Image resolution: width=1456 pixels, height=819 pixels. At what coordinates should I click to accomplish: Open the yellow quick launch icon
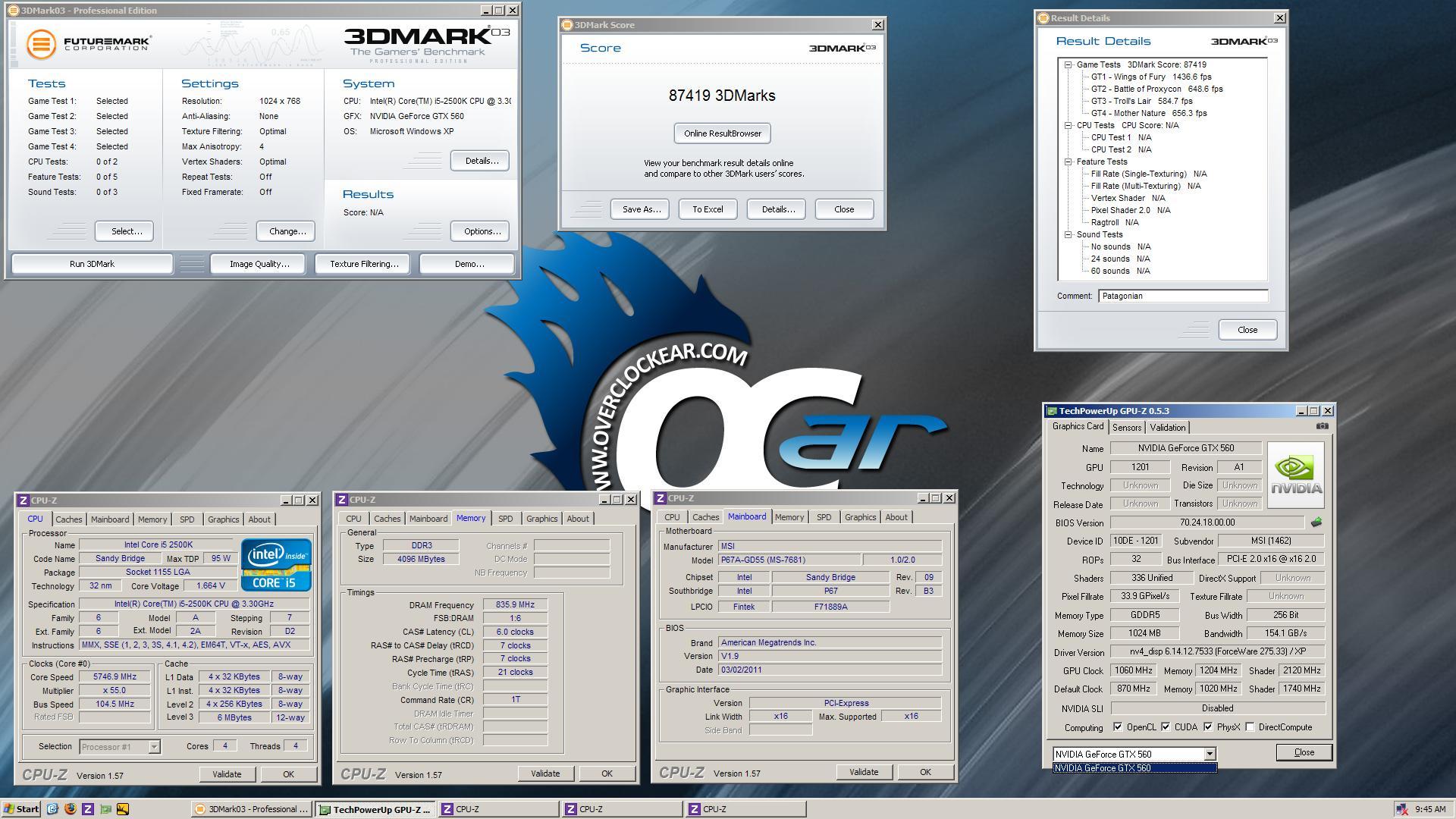tap(123, 809)
